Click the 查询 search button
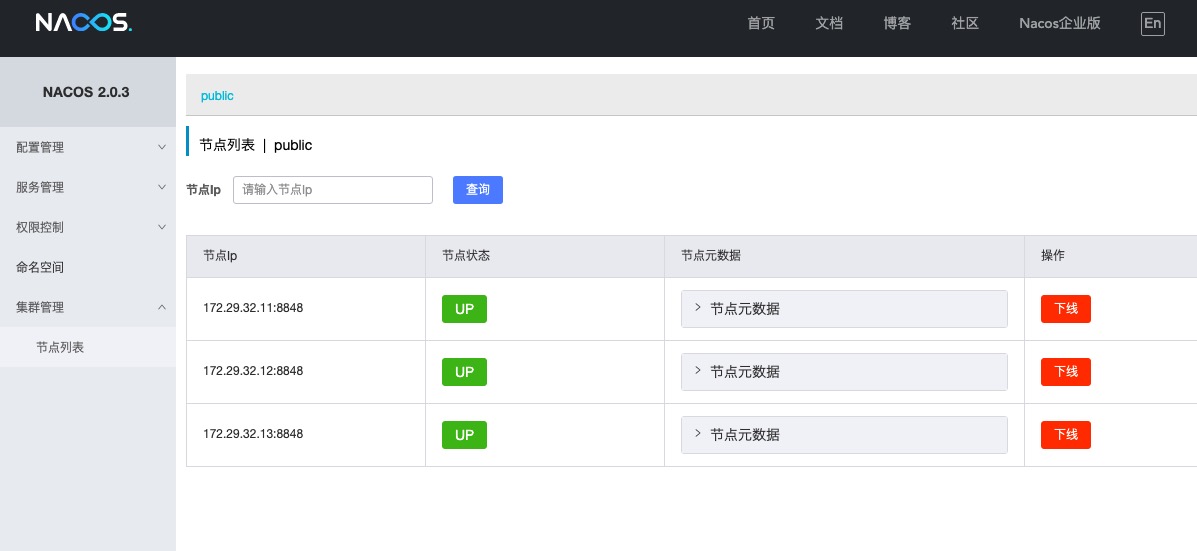The width and height of the screenshot is (1197, 551). 477,190
